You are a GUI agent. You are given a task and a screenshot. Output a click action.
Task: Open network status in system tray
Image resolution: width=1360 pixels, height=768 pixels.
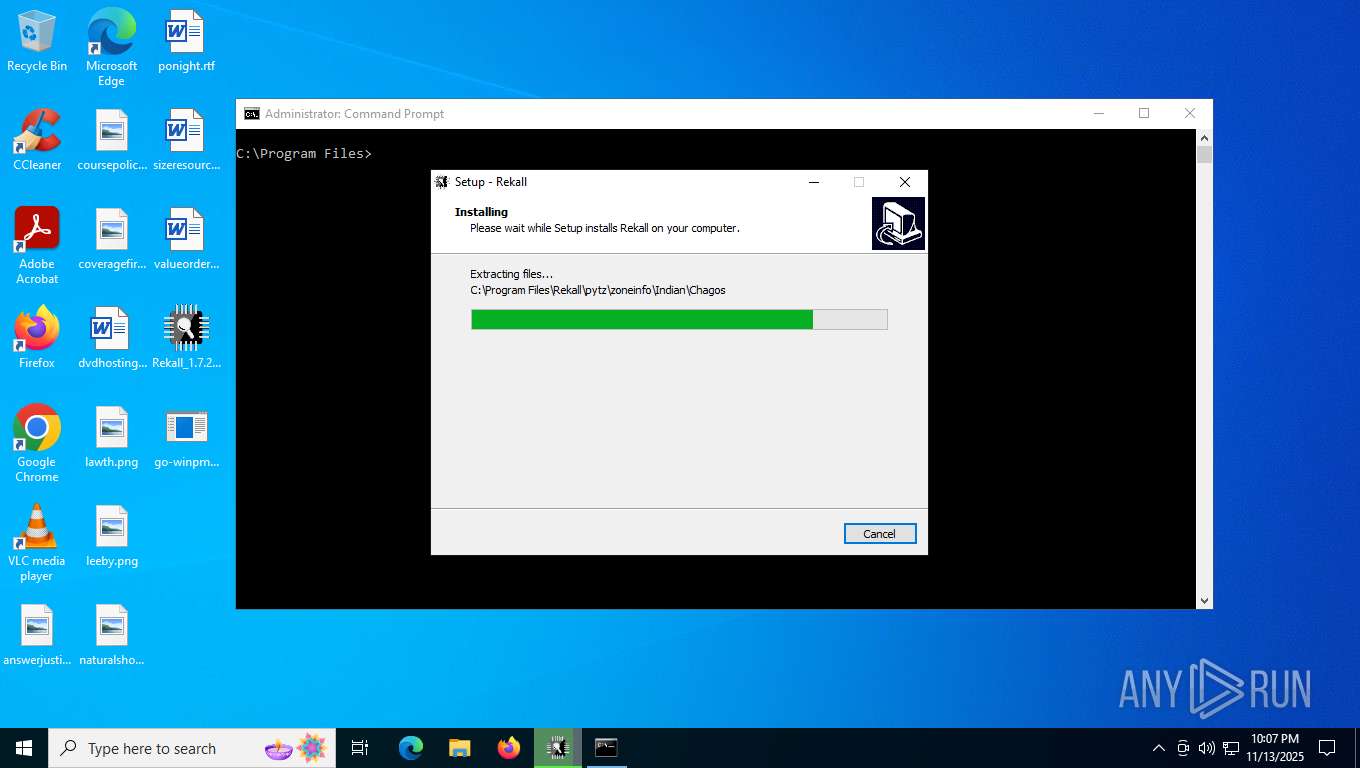(1231, 748)
